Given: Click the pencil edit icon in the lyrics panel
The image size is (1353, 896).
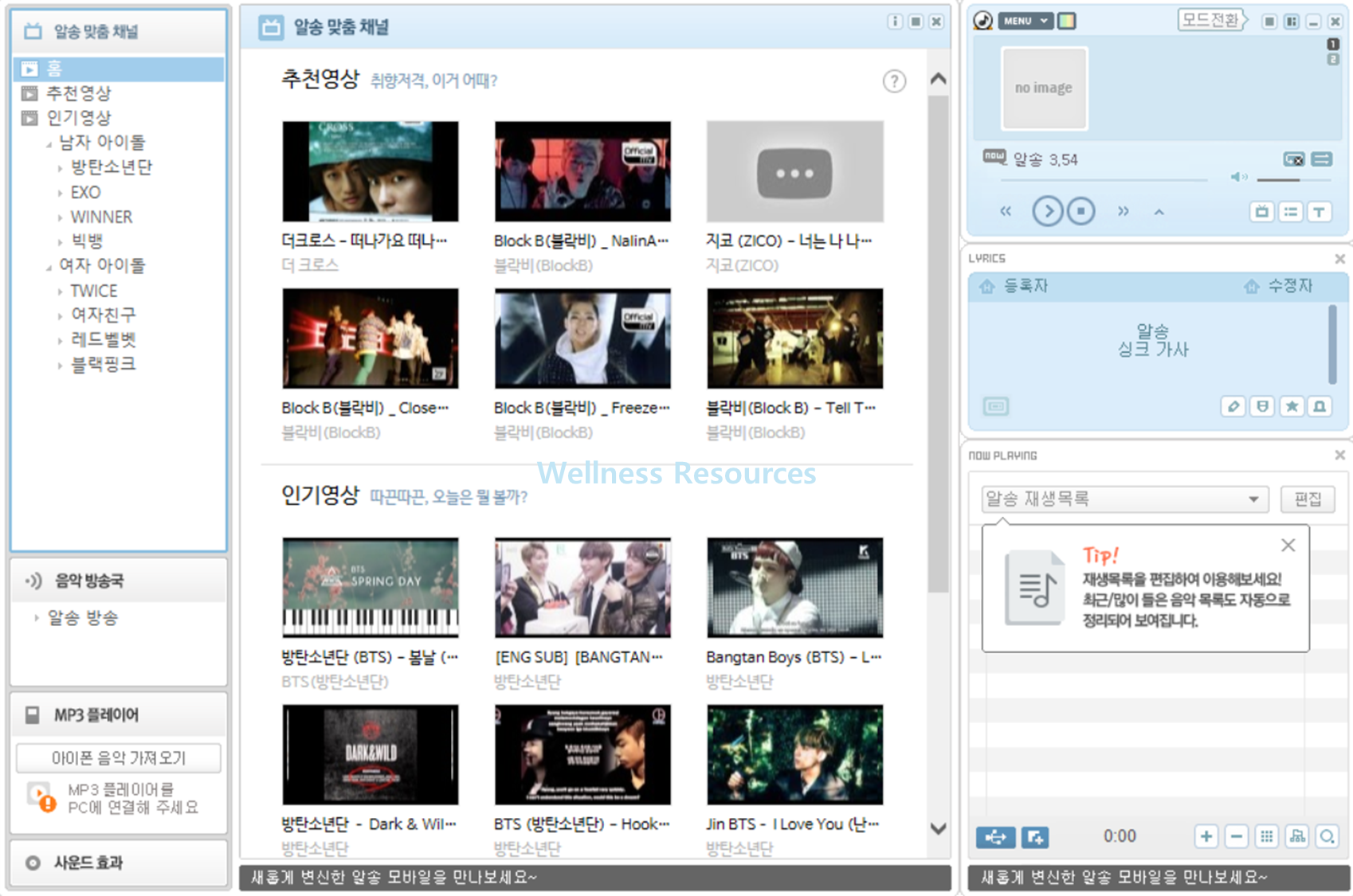Looking at the screenshot, I should point(1233,407).
